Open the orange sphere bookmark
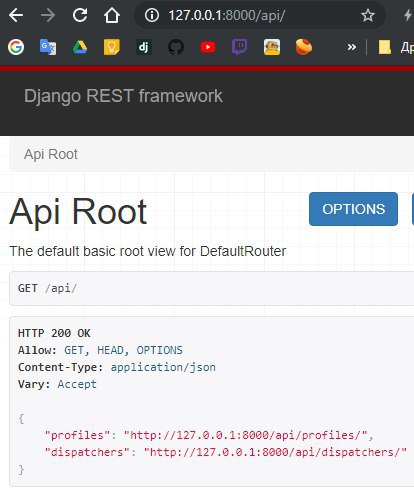 (304, 47)
